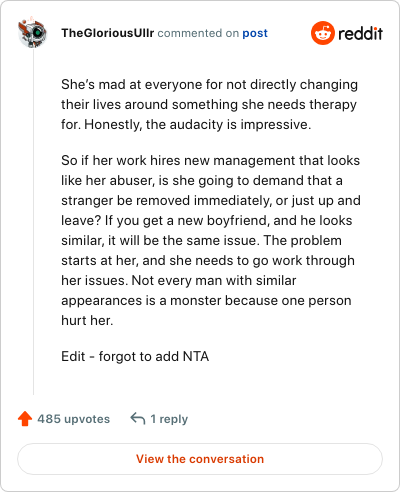Open TheGloriousUllr's avatar image

tap(33, 33)
